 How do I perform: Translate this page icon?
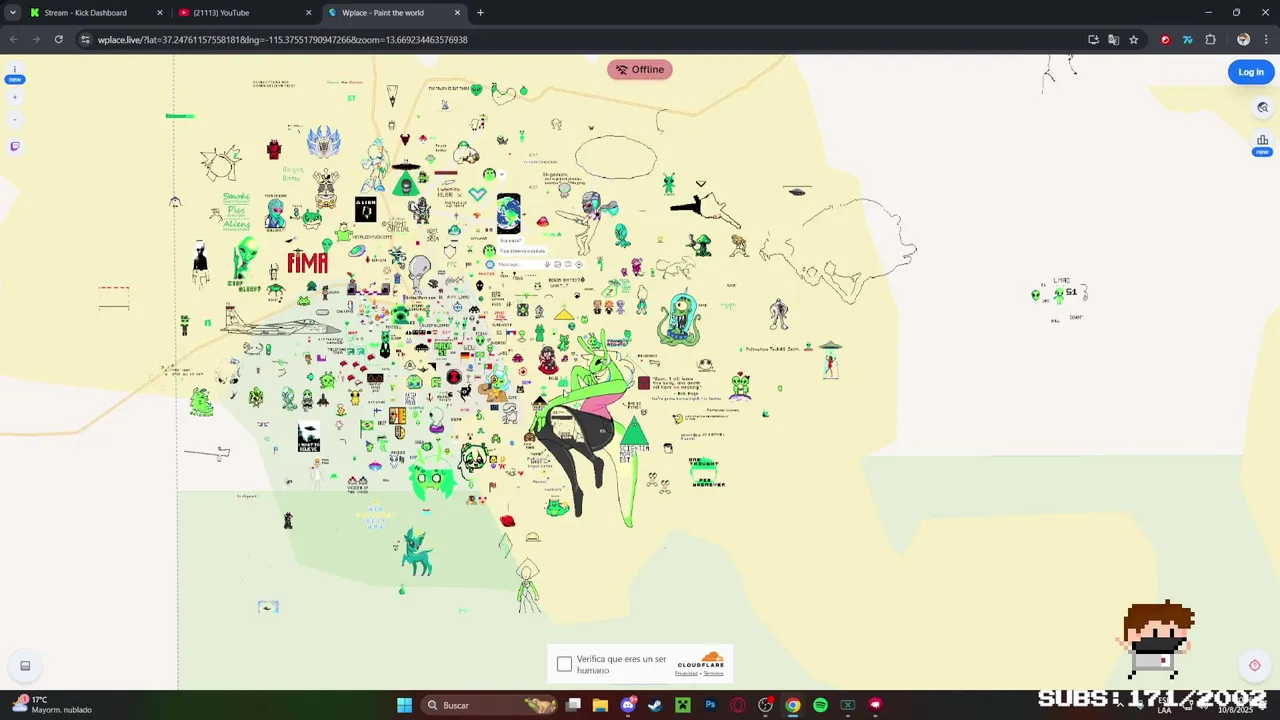pyautogui.click(x=1113, y=40)
